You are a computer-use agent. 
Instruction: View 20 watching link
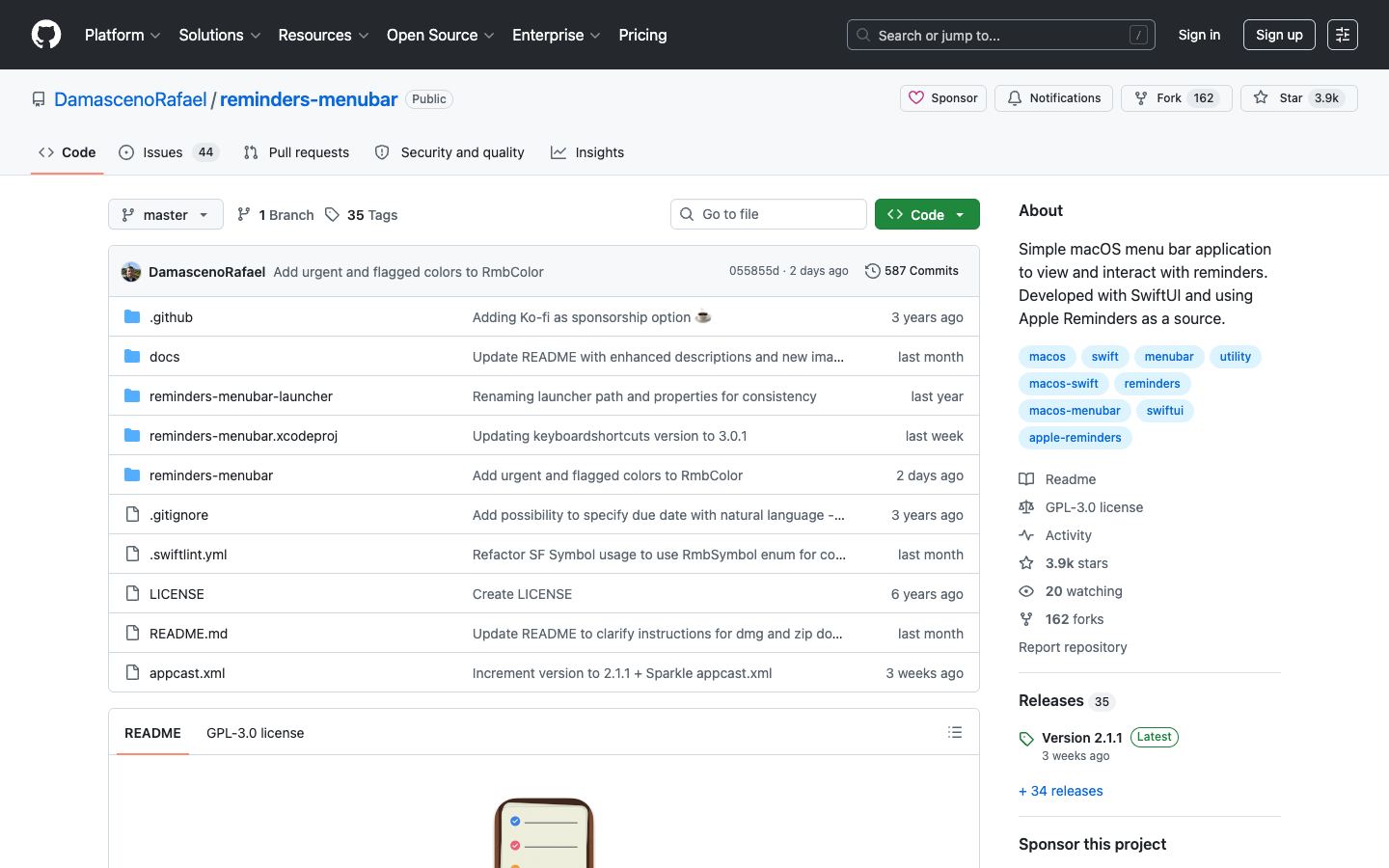(x=1071, y=591)
